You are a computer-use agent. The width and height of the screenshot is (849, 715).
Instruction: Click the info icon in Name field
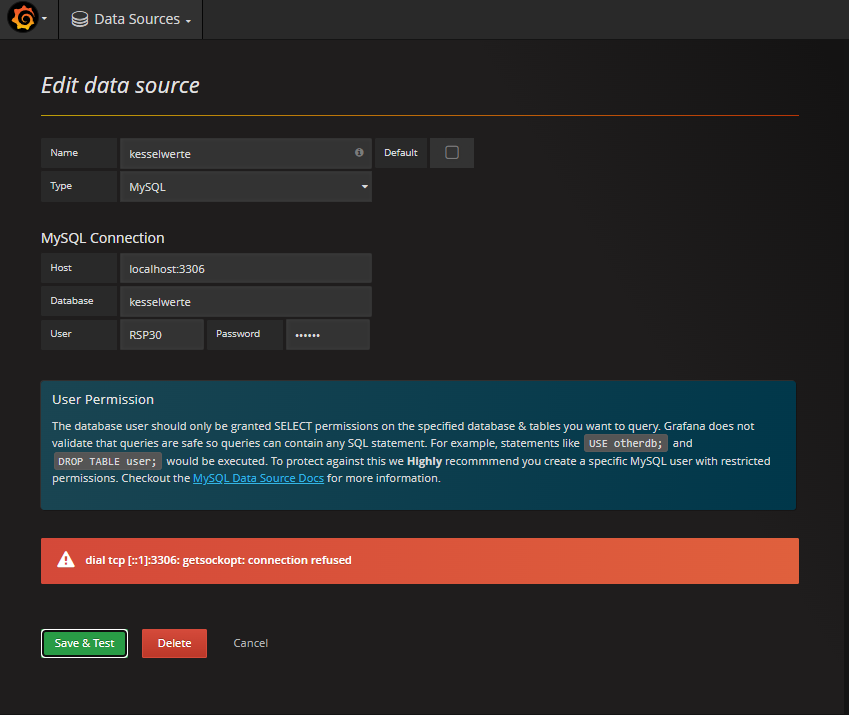coord(359,153)
